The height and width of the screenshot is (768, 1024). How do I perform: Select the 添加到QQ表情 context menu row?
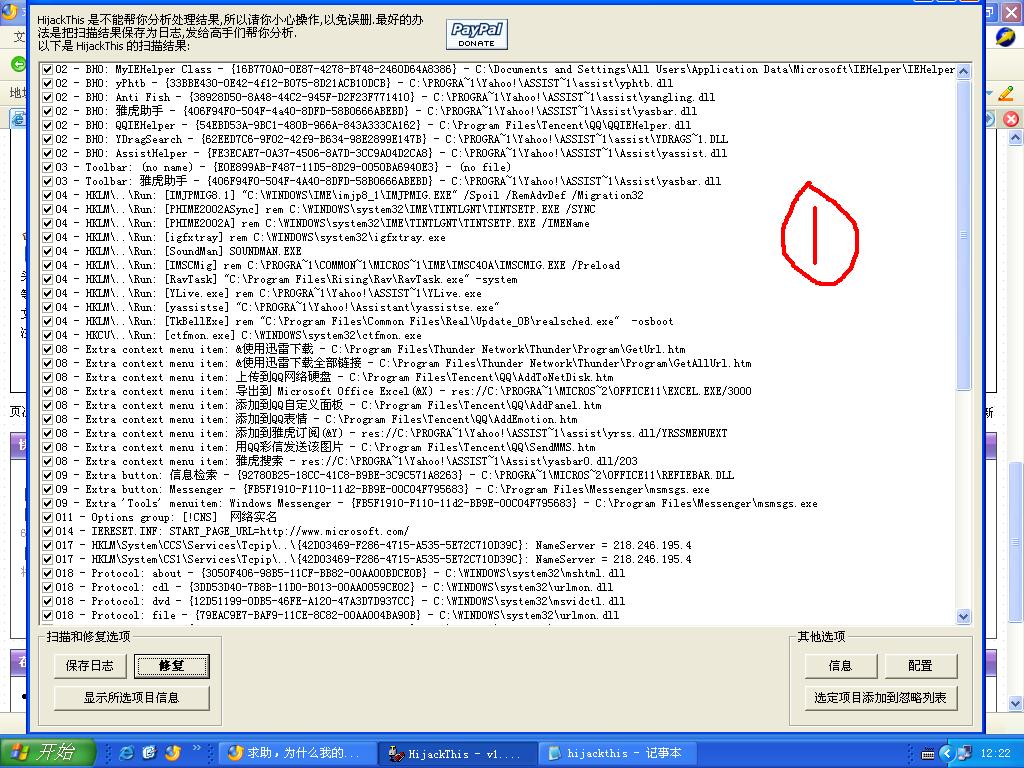pyautogui.click(x=316, y=419)
